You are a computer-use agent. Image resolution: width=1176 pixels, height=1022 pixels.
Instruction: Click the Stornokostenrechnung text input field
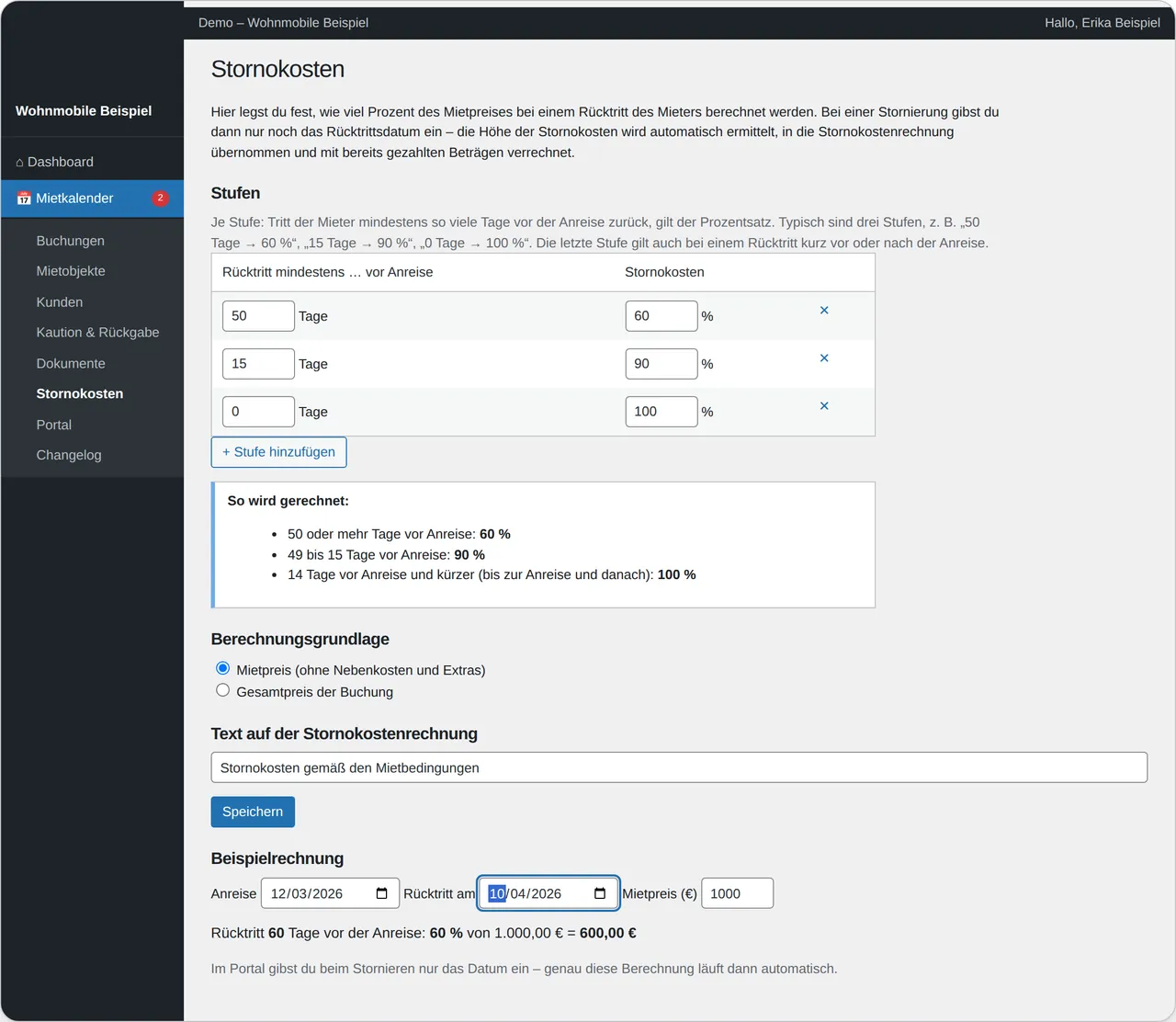679,767
